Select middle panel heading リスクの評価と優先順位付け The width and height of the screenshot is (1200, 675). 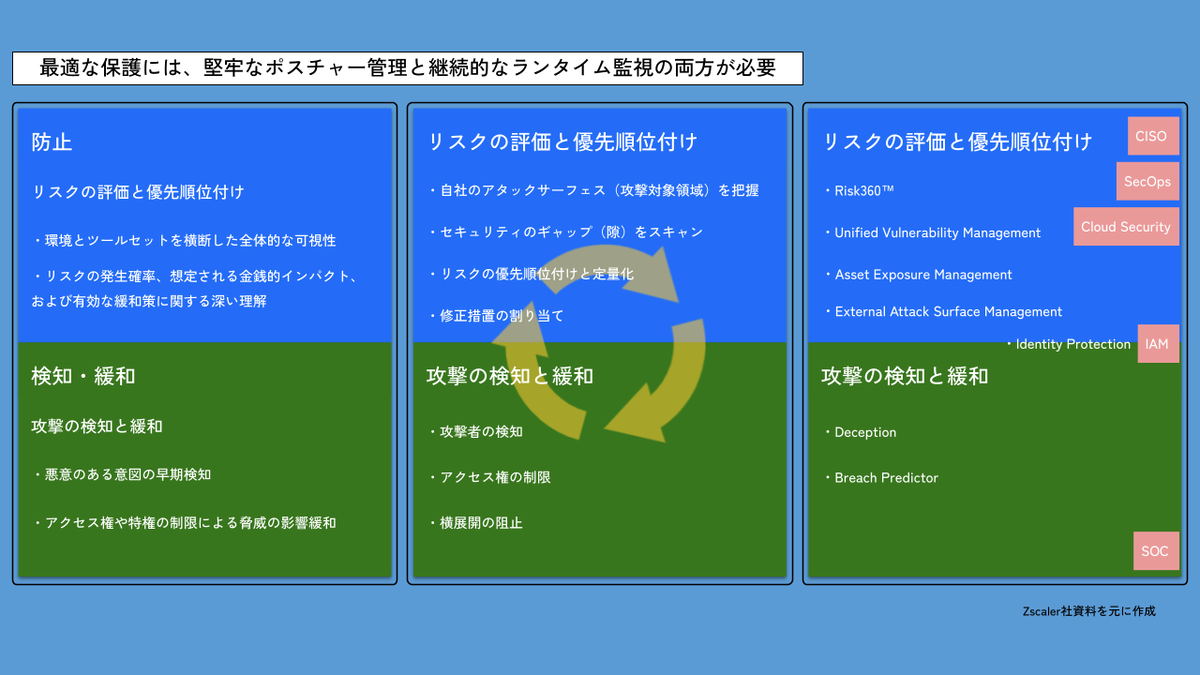(x=561, y=142)
